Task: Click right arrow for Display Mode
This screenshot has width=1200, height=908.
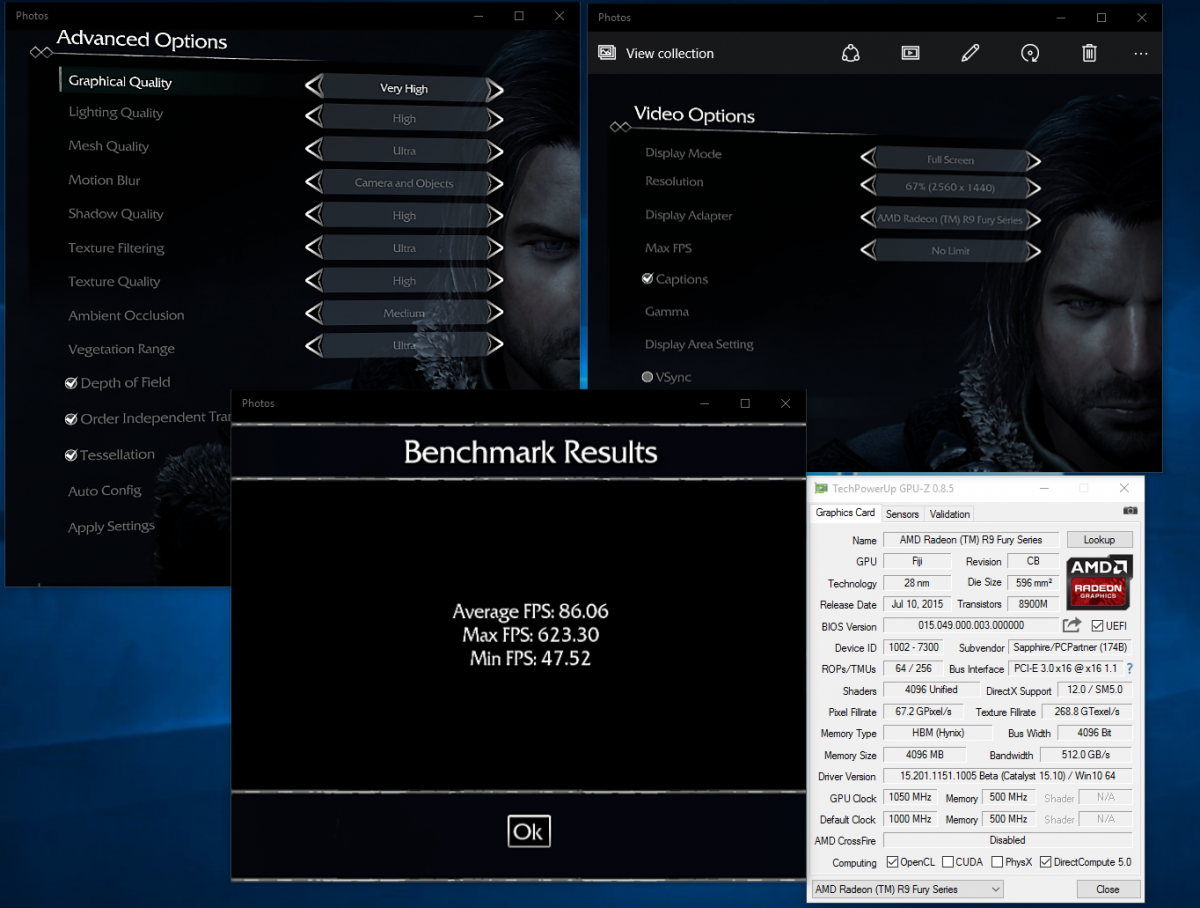Action: point(1033,160)
